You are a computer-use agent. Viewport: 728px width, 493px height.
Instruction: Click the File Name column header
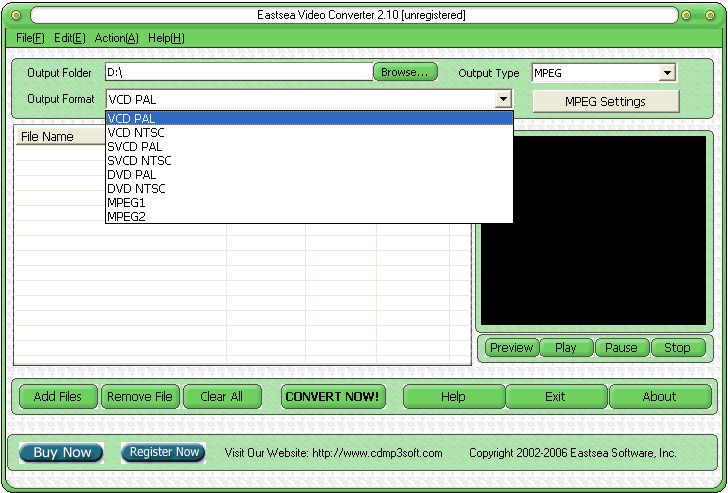point(61,136)
